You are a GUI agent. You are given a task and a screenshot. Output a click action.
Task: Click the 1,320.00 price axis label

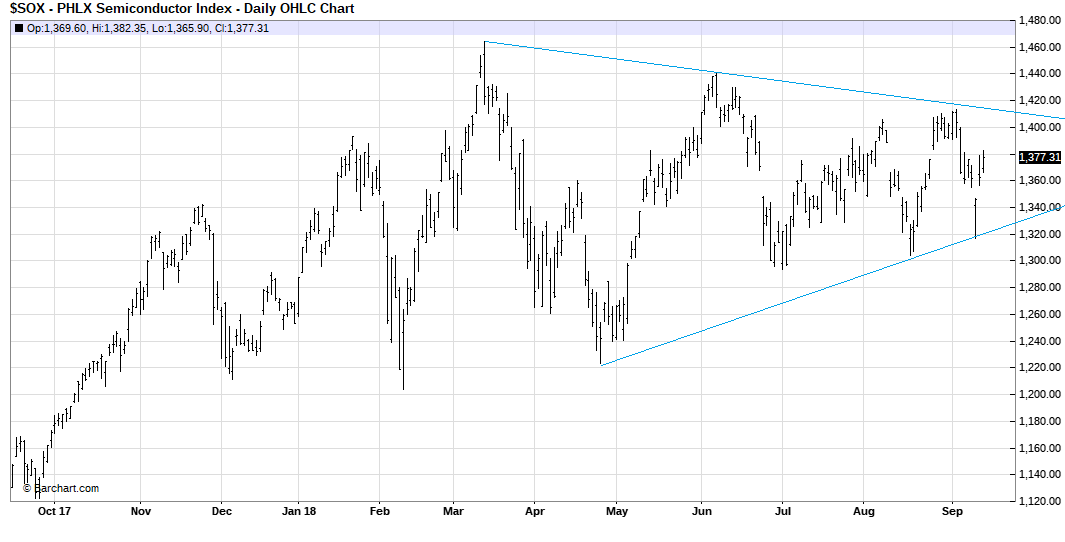1040,234
